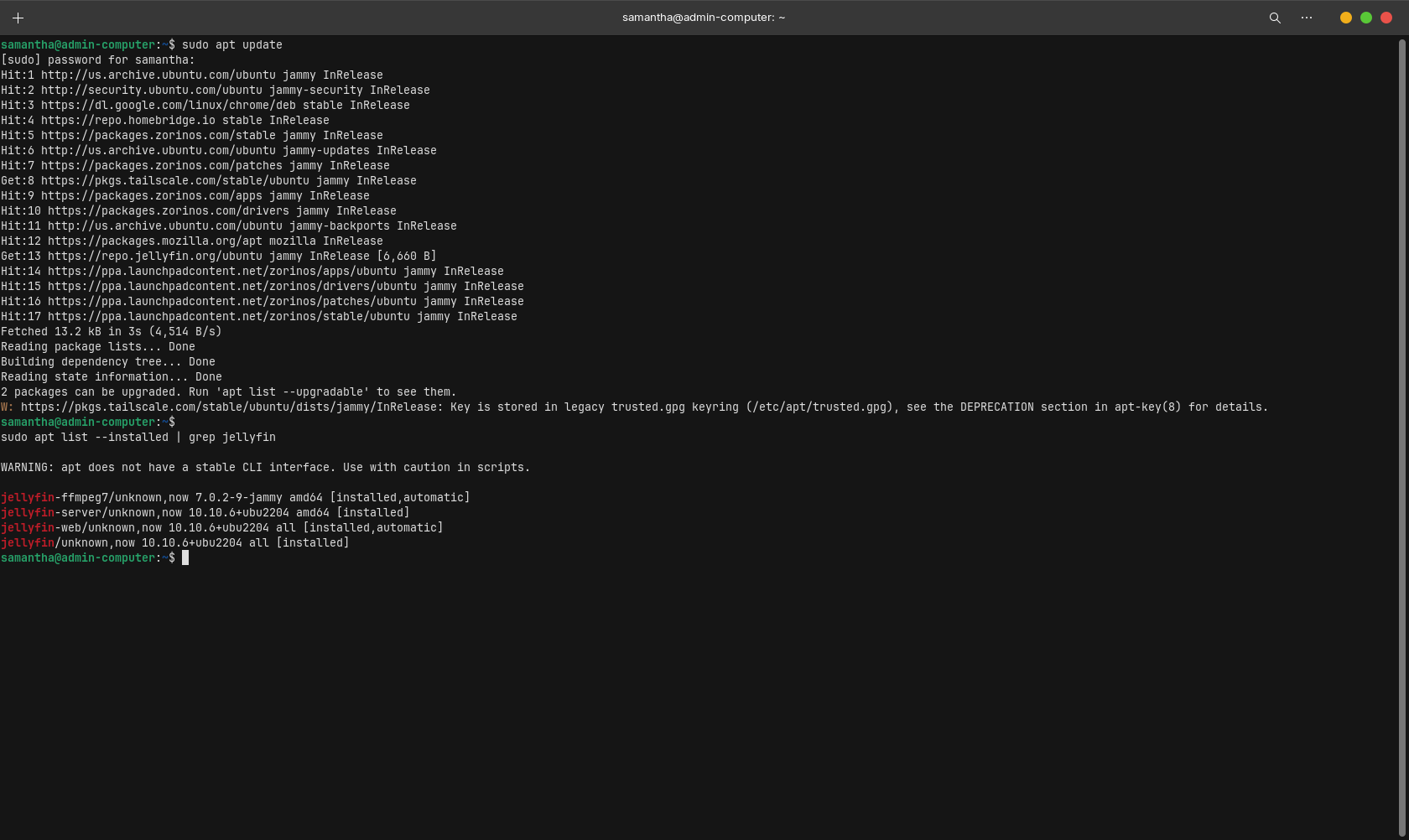Maximize the window using the green button
Screen dimensions: 1409x840
click(1366, 18)
